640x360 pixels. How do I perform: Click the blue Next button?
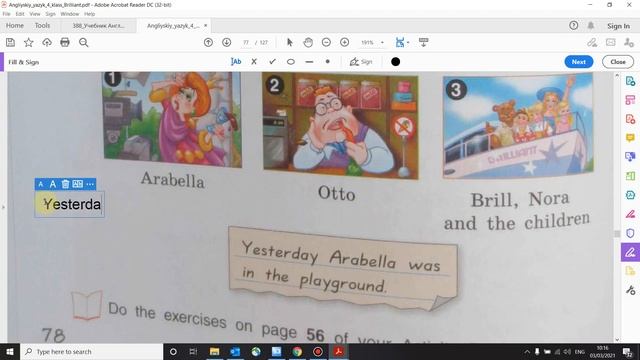click(579, 62)
